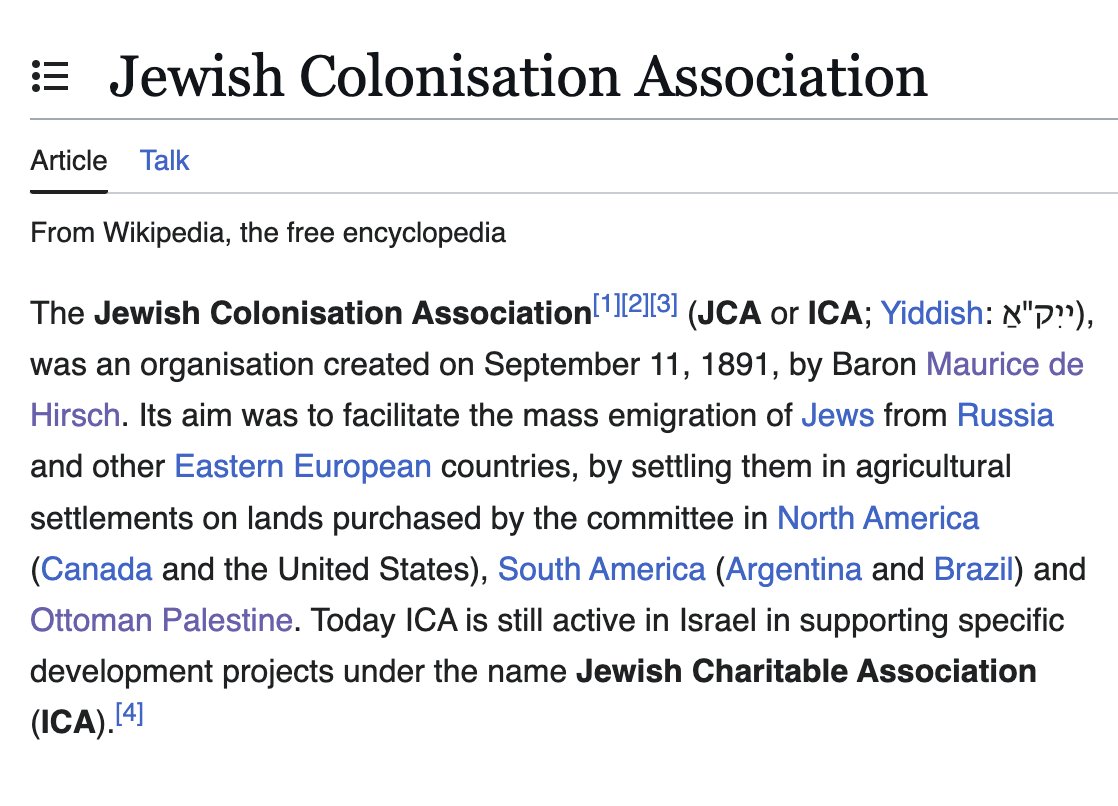Viewport: 1118px width, 806px height.
Task: Open citation reference [3]
Action: pos(664,303)
